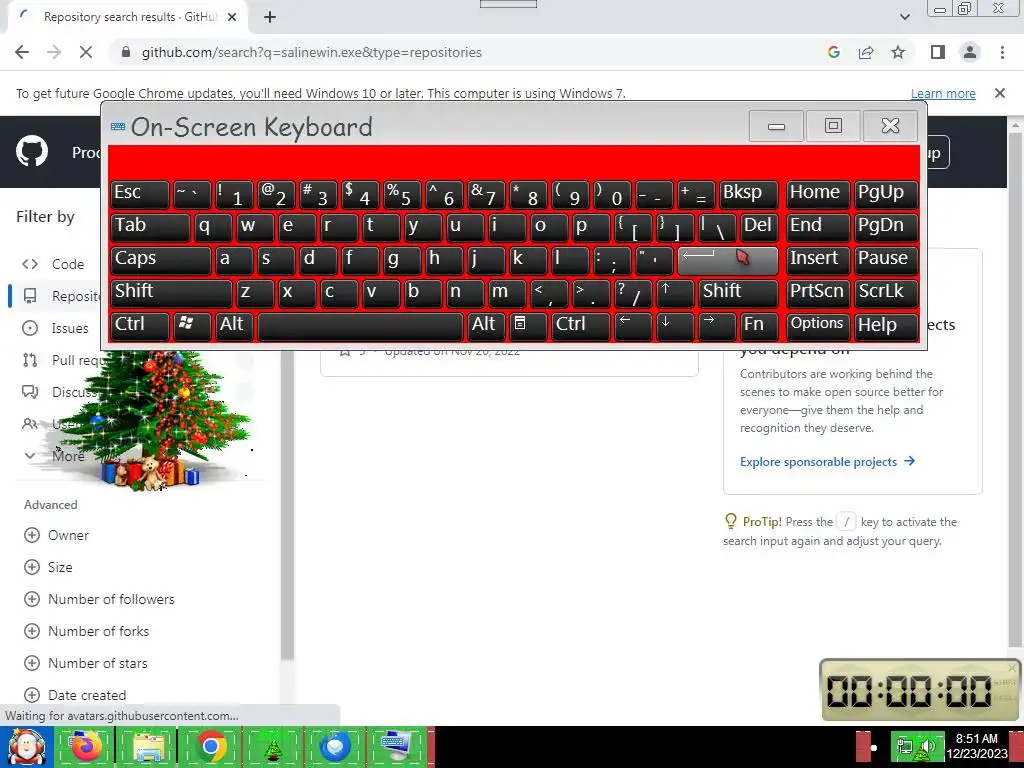Toggle the right Alt key
This screenshot has width=1024, height=768.
[x=486, y=325]
